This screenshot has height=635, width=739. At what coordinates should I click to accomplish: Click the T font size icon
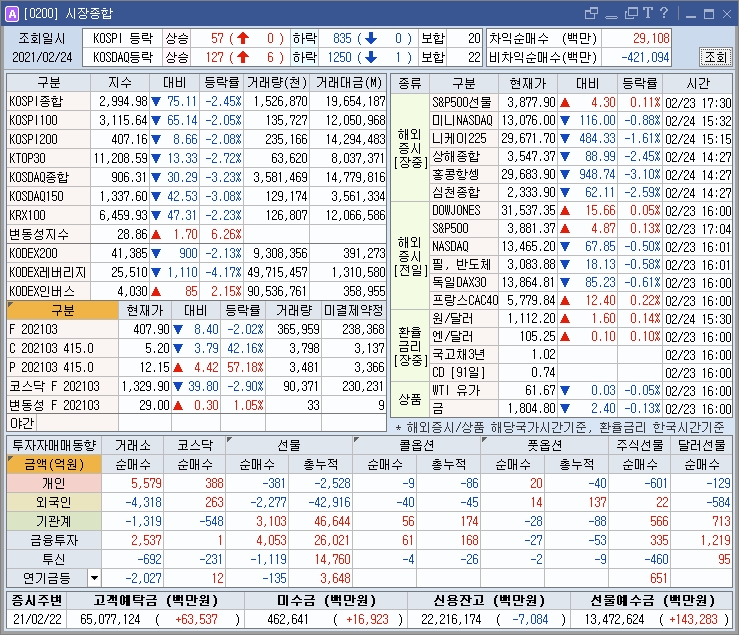(648, 13)
